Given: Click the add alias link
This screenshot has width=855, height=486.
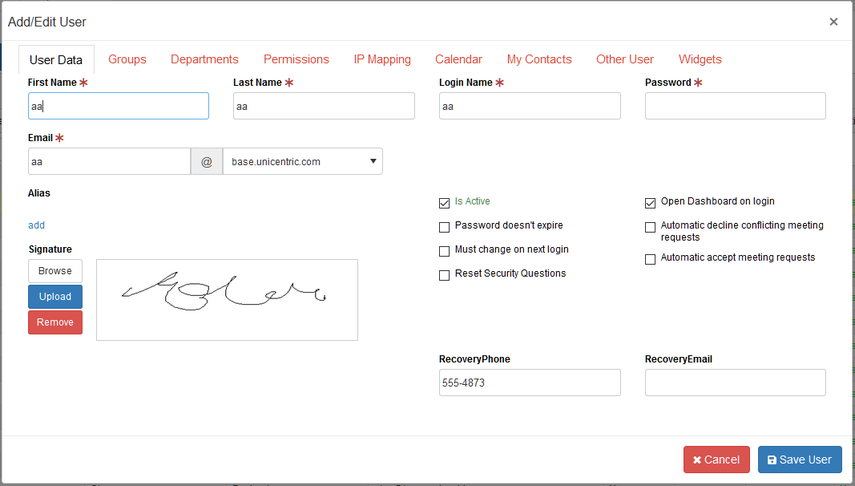Looking at the screenshot, I should point(37,225).
